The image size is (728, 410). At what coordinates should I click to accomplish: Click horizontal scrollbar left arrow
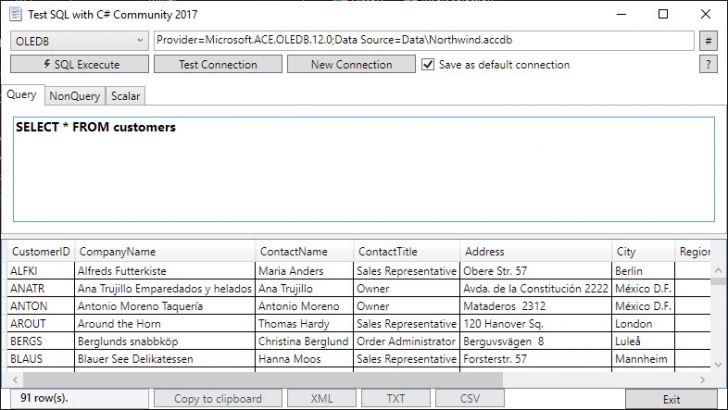coord(15,380)
